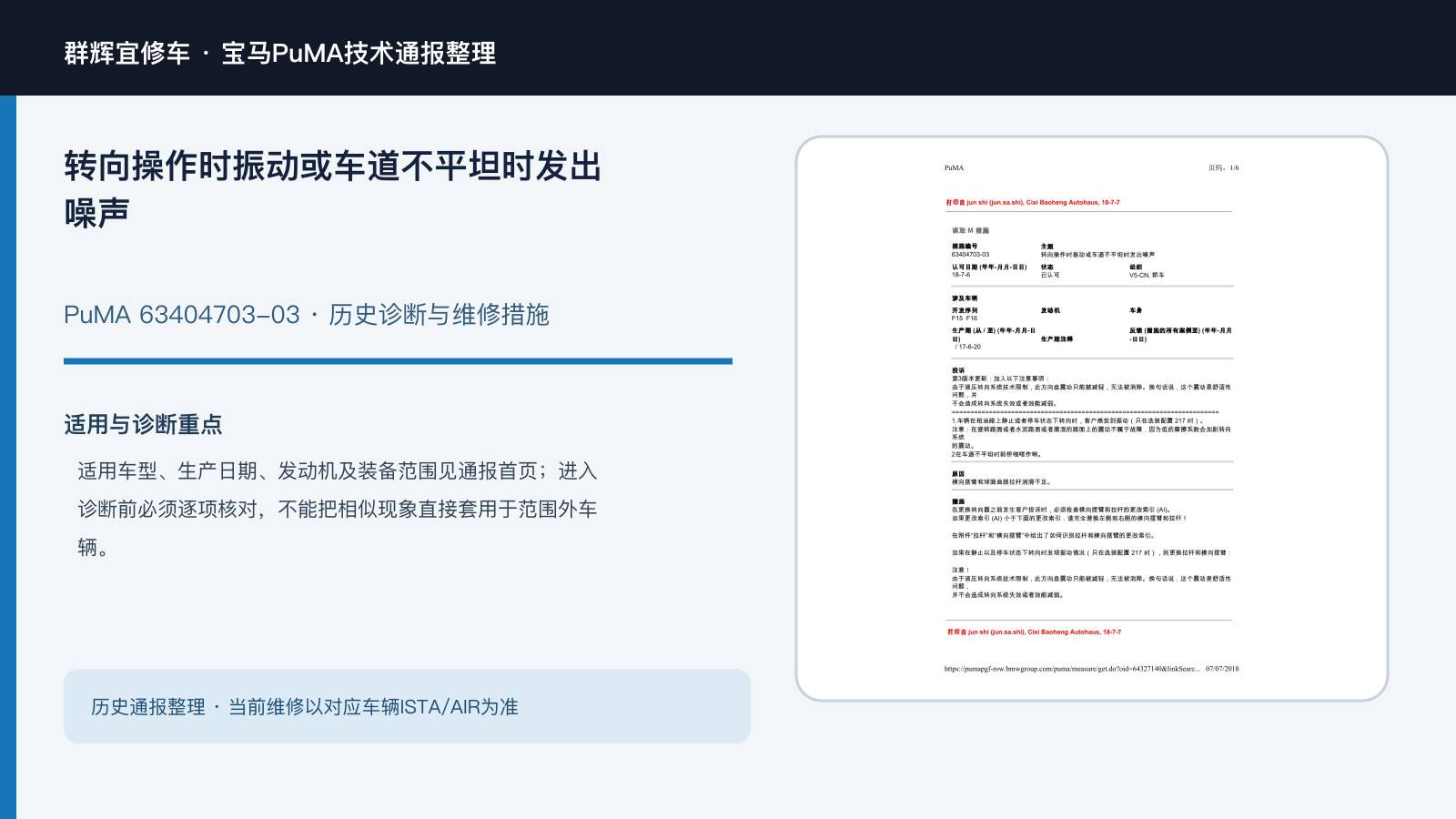The height and width of the screenshot is (819, 1456).
Task: Click the red 打印者 line at document bottom
Action: pos(1034,632)
